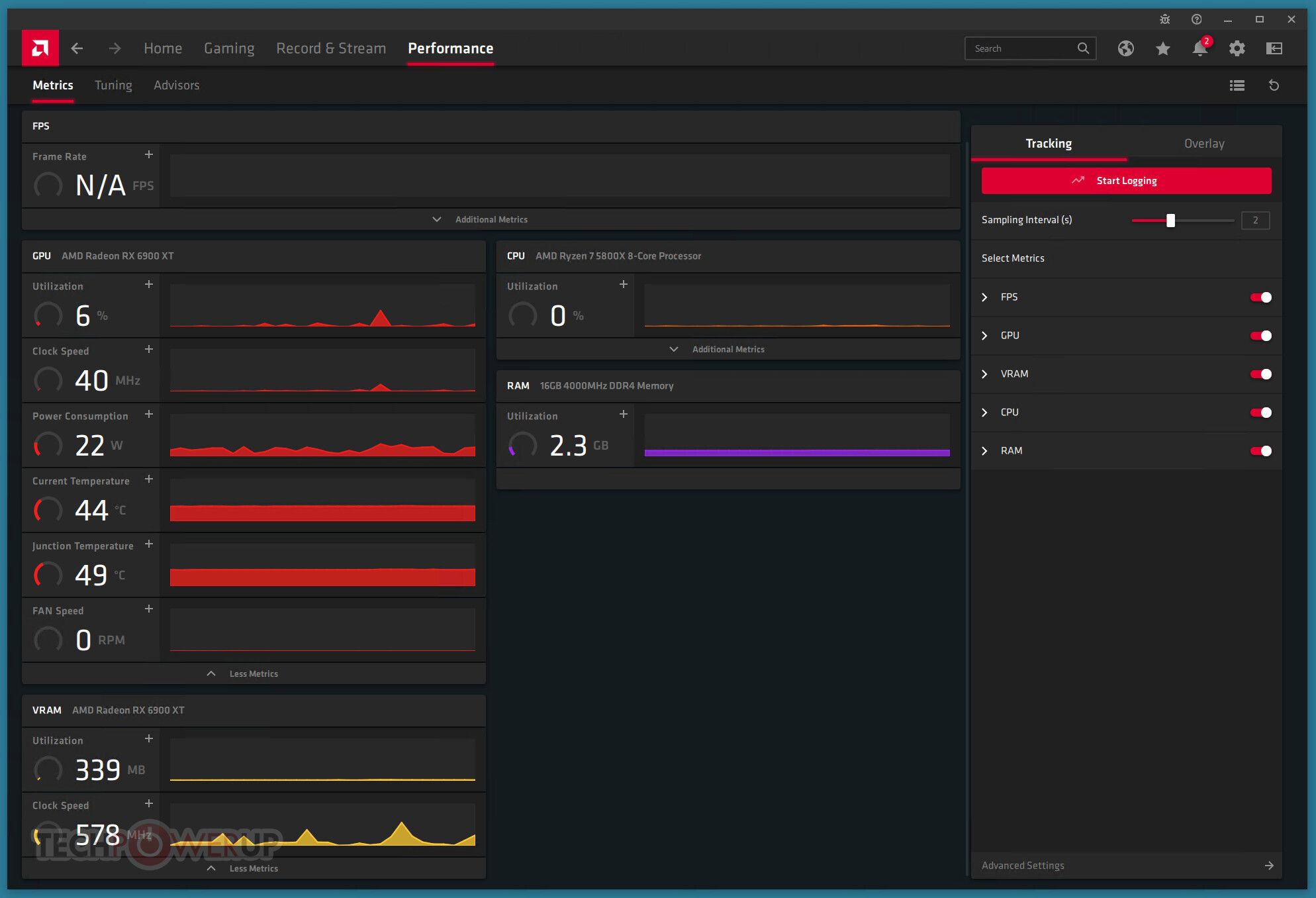
Task: Click the AMD logo home icon
Action: (x=40, y=48)
